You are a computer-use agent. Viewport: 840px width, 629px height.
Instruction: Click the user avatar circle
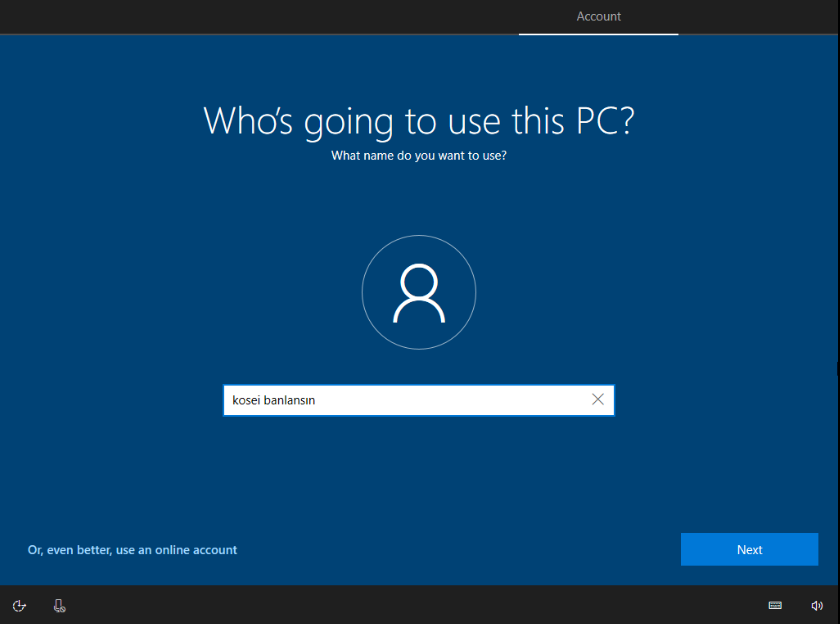click(x=419, y=292)
